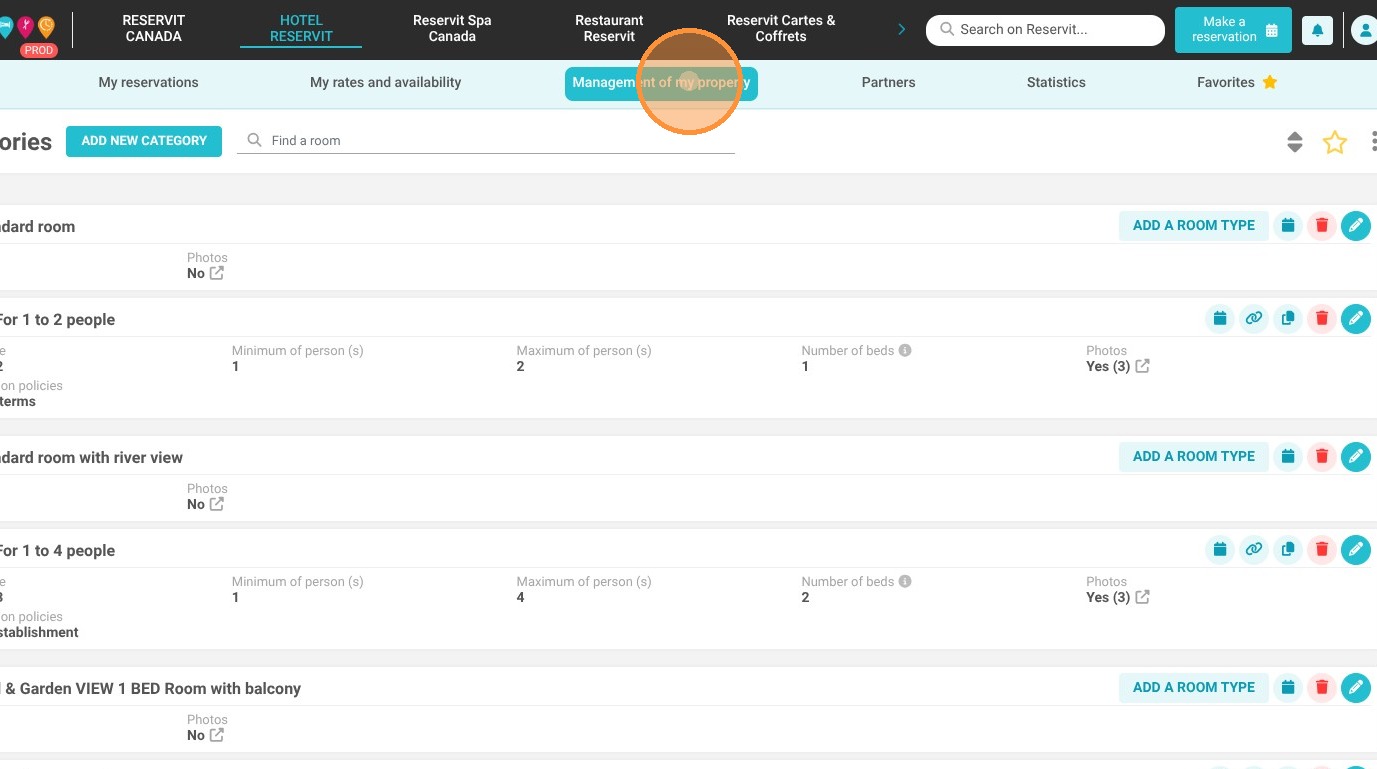Open Standard room photos external link

tap(217, 273)
